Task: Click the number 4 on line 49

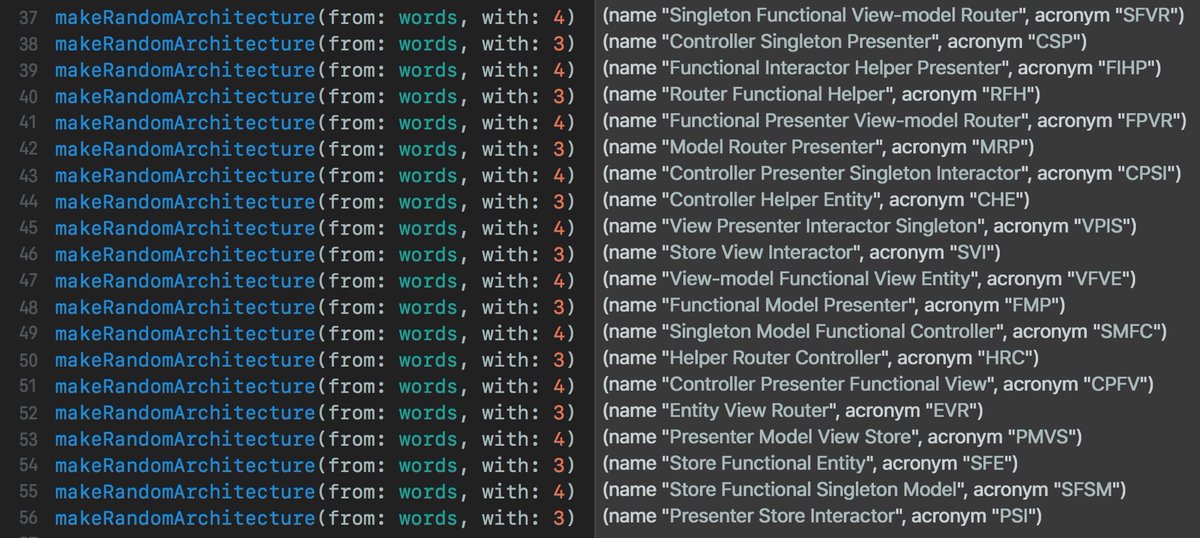Action: point(559,334)
